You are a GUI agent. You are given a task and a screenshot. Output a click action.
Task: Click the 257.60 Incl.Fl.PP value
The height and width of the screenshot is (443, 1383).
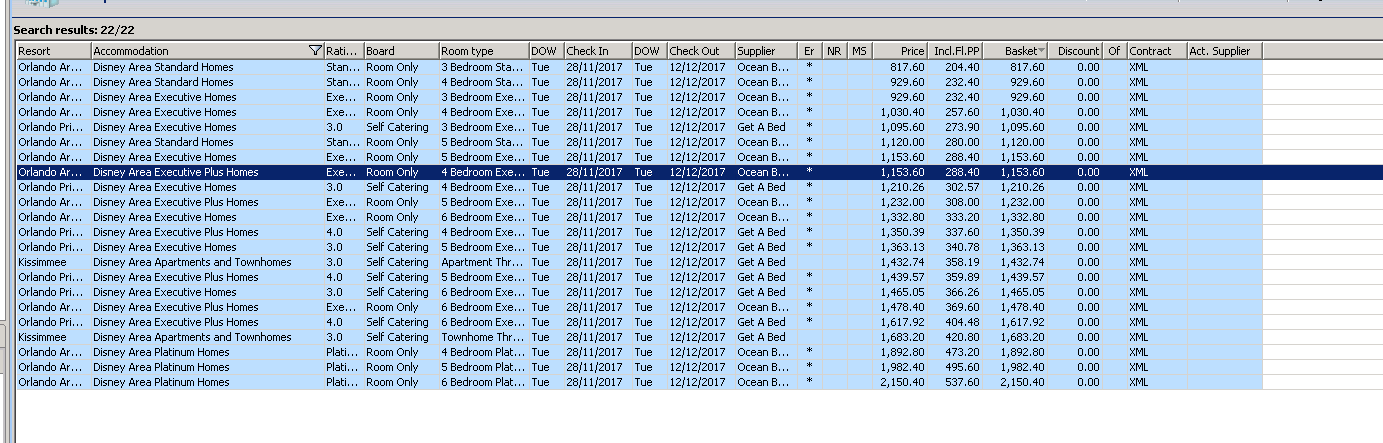961,112
